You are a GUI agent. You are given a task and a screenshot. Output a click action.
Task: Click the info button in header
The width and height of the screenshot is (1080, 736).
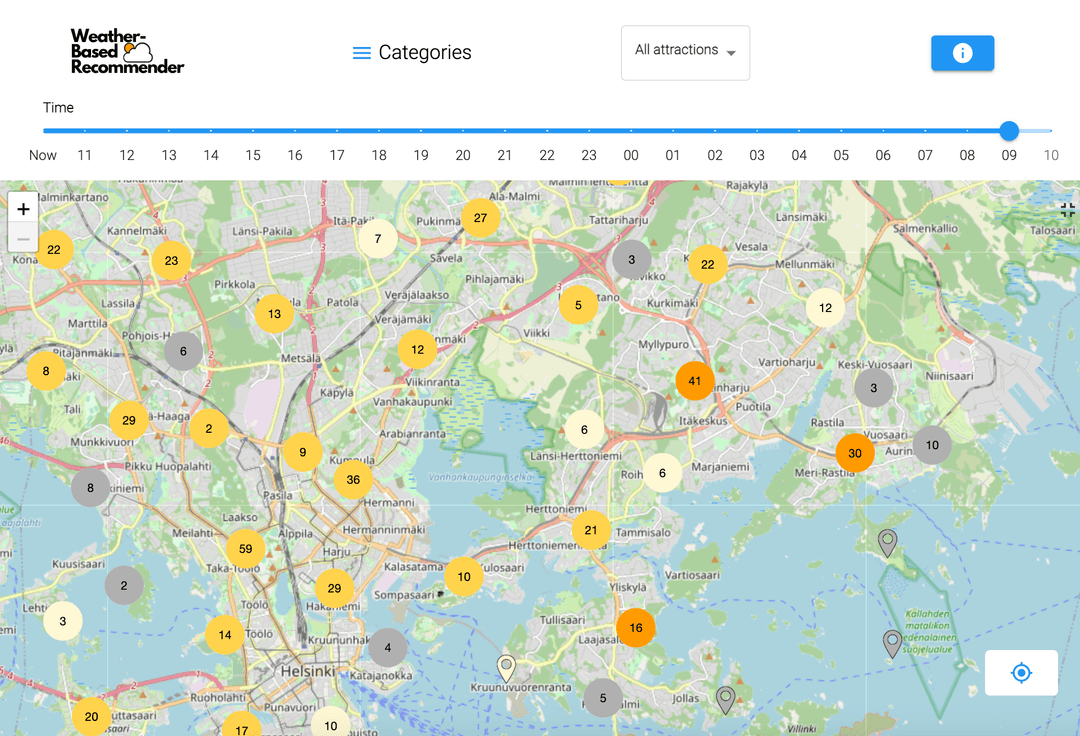pos(962,53)
